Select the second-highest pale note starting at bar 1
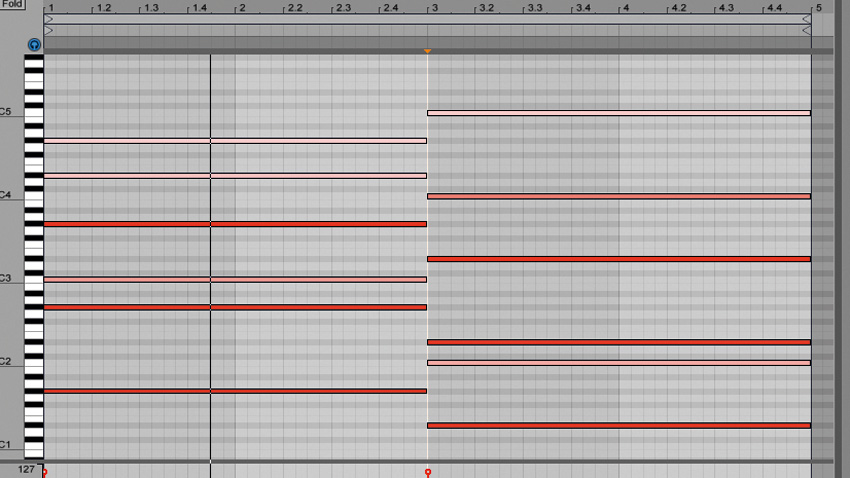The width and height of the screenshot is (850, 478). [235, 176]
